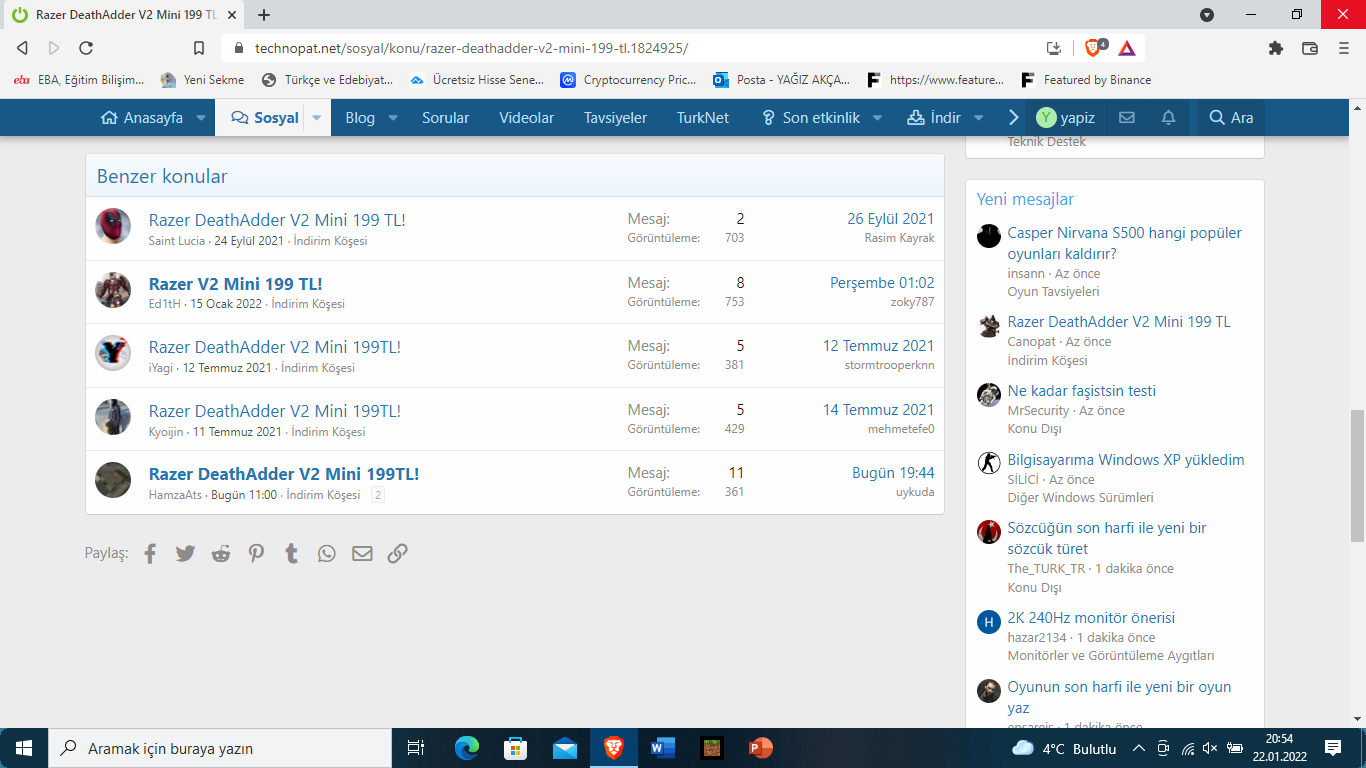
Task: Expand the Blog dropdown arrow
Action: pos(393,117)
